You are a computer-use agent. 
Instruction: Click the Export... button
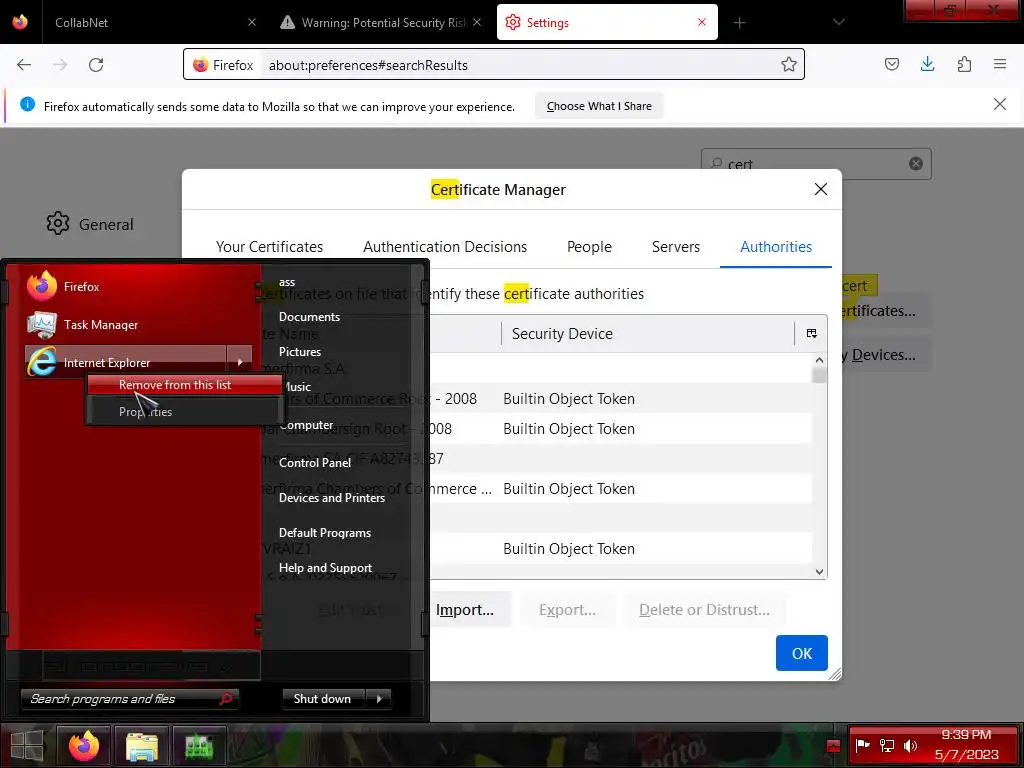[567, 609]
